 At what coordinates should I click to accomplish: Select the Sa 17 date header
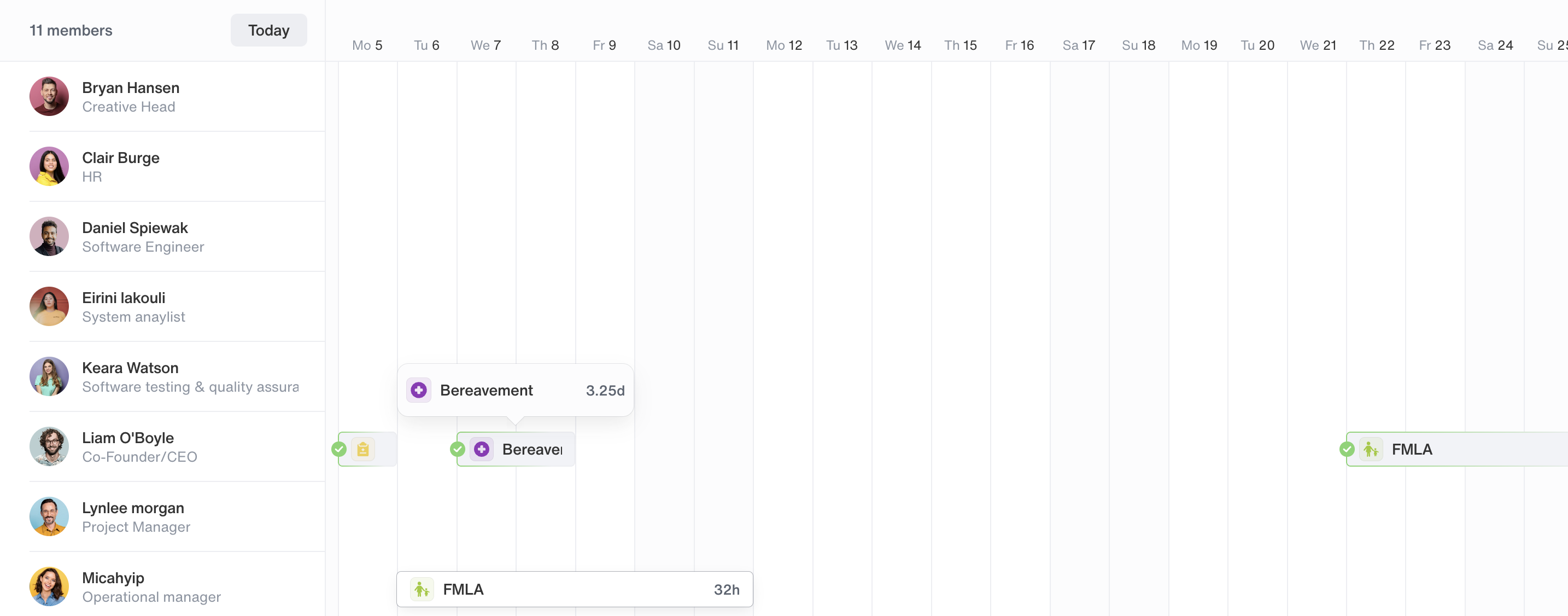pyautogui.click(x=1079, y=45)
